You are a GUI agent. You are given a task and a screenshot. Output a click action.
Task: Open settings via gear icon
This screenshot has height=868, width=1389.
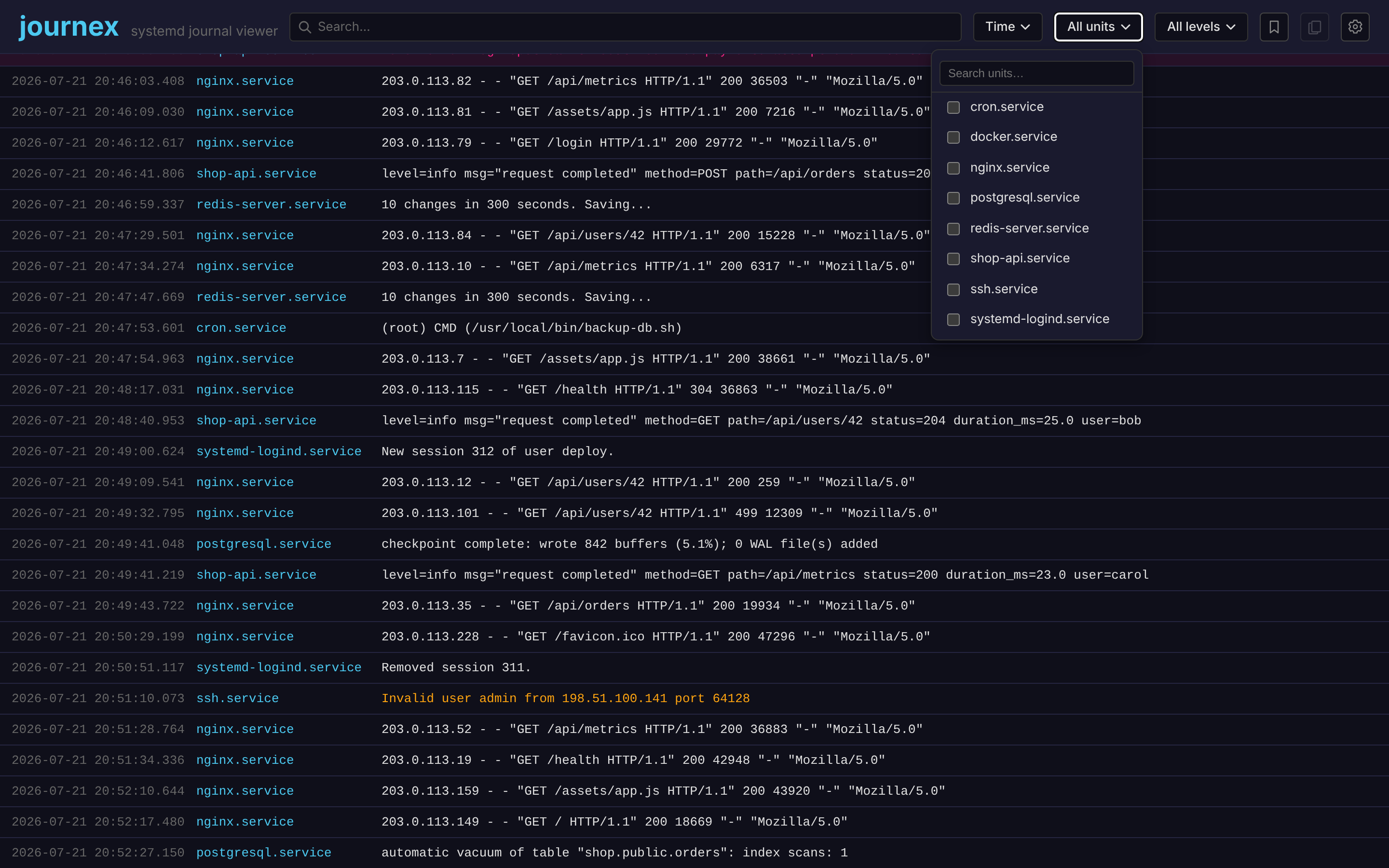pos(1355,27)
